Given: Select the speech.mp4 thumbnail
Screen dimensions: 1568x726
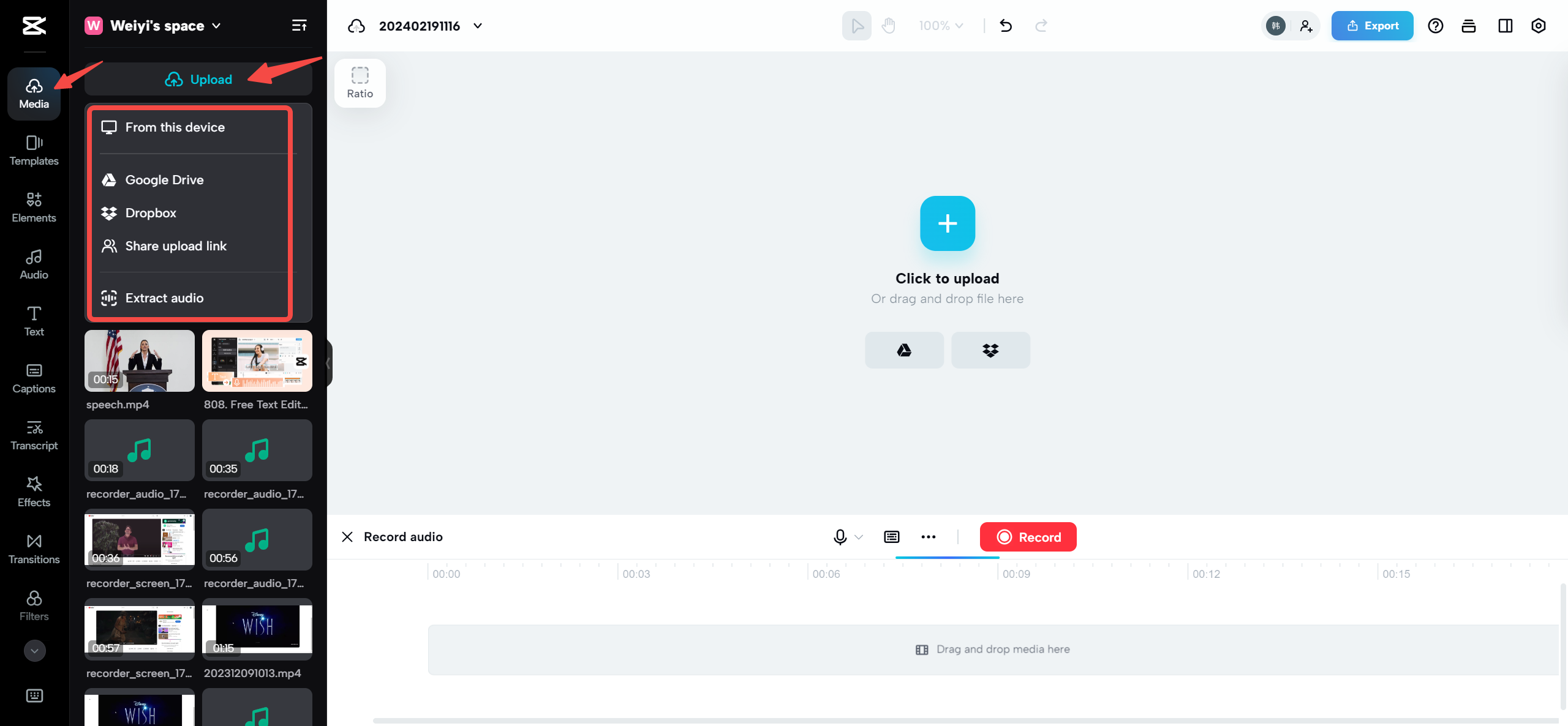Looking at the screenshot, I should [x=139, y=361].
